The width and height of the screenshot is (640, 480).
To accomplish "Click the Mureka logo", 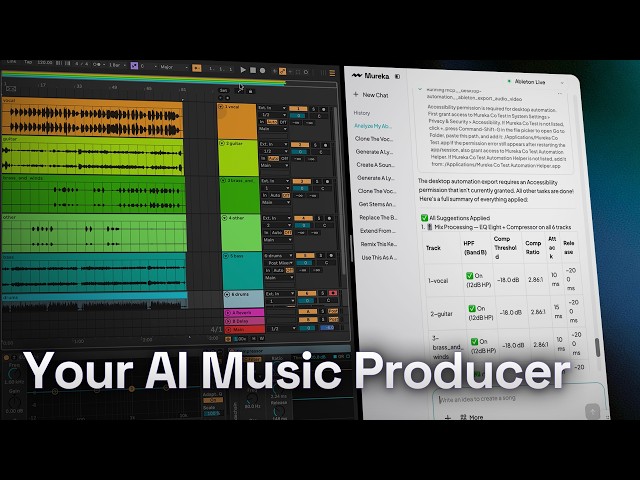I will point(370,76).
